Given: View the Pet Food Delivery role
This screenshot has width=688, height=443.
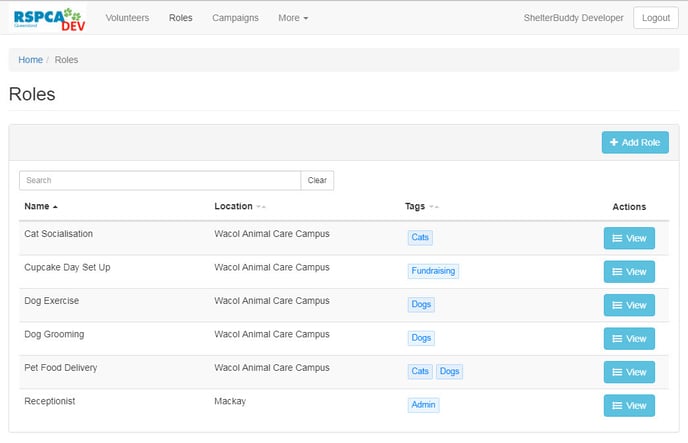Looking at the screenshot, I should tap(629, 372).
